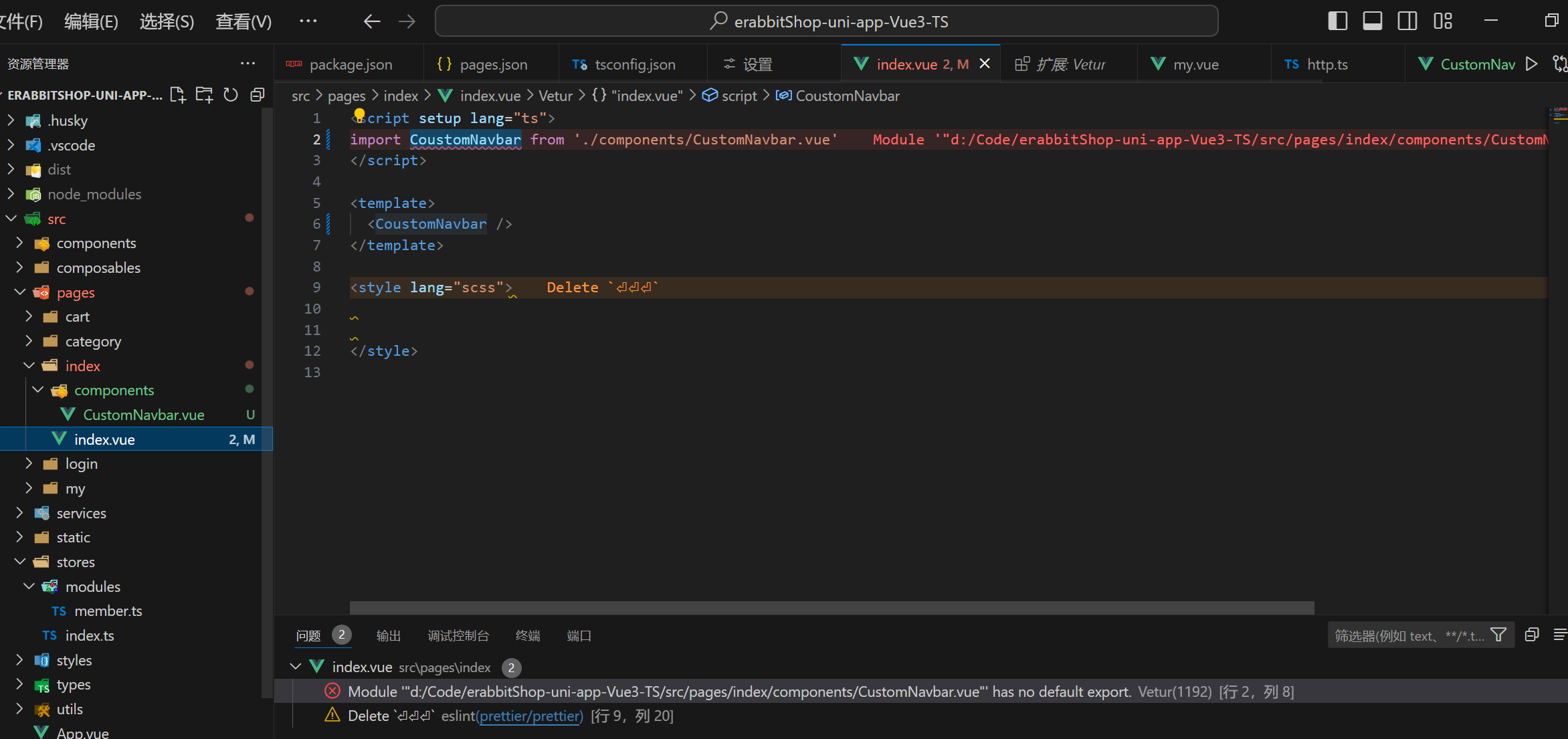Toggle bottom panel visibility
This screenshot has height=739, width=1568.
pyautogui.click(x=1372, y=21)
